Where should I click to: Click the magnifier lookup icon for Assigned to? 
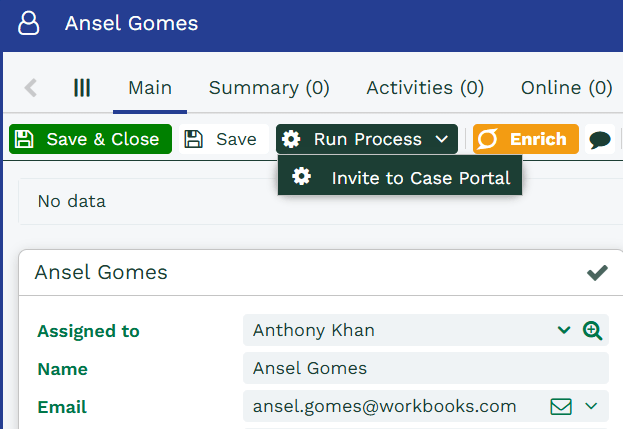pyautogui.click(x=592, y=330)
